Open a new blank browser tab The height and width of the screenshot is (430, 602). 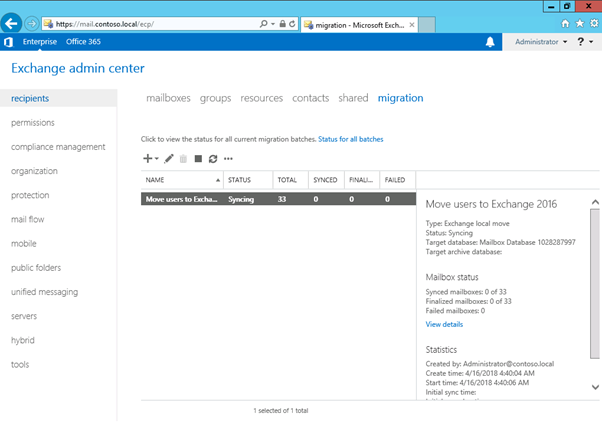pyautogui.click(x=427, y=25)
